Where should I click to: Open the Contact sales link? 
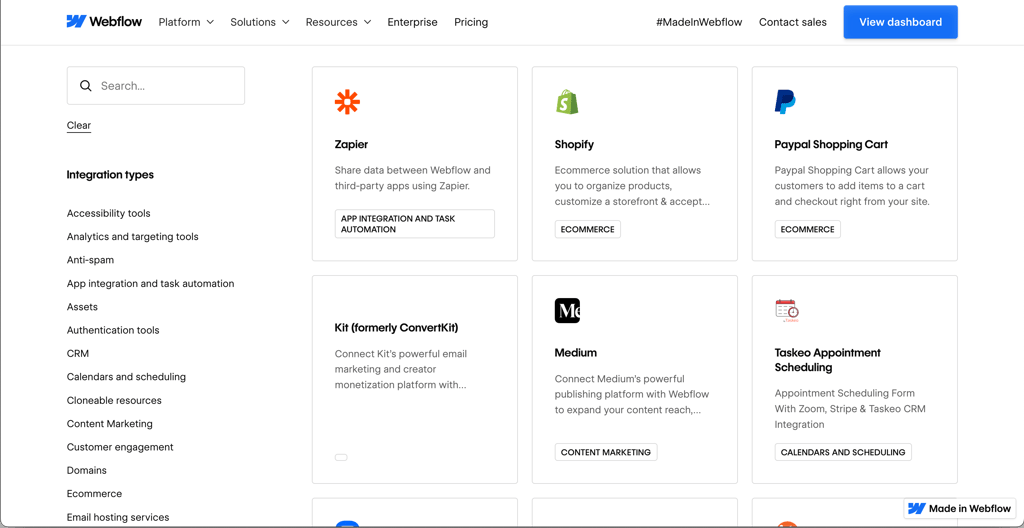[x=793, y=22]
